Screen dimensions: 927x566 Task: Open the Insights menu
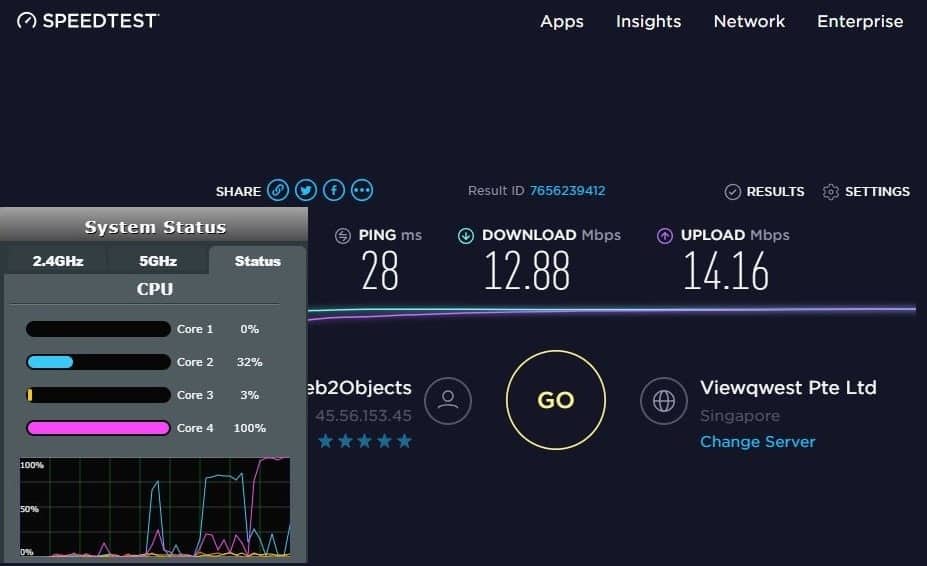click(649, 21)
